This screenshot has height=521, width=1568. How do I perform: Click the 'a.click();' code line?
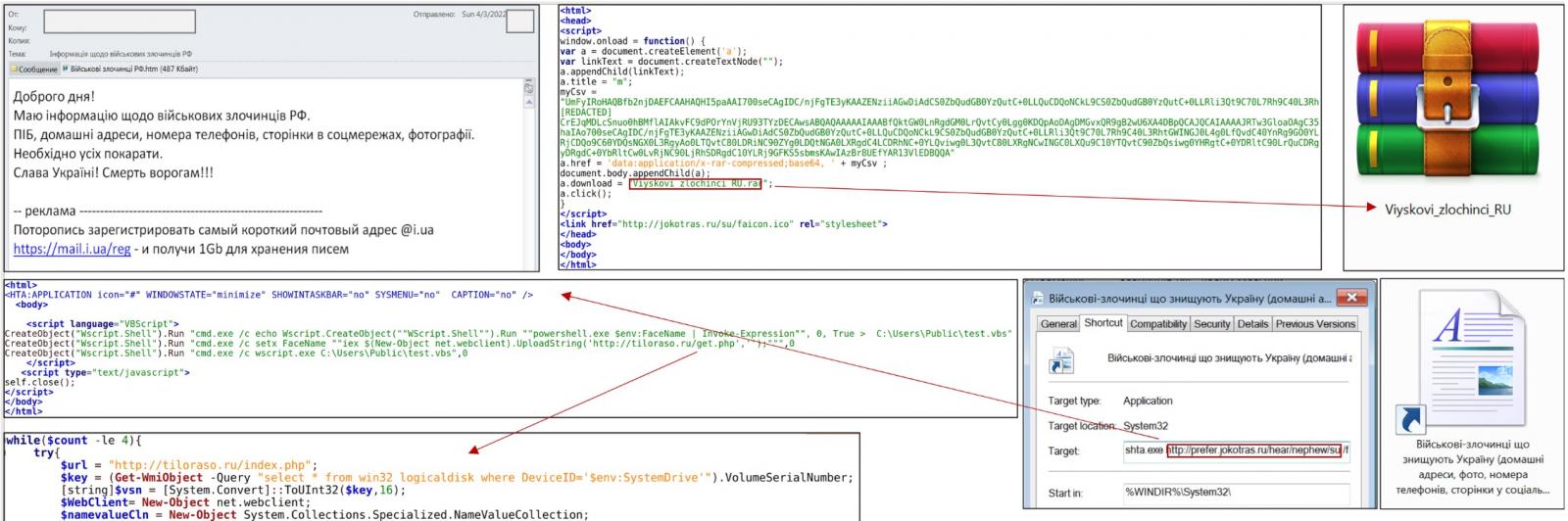586,194
